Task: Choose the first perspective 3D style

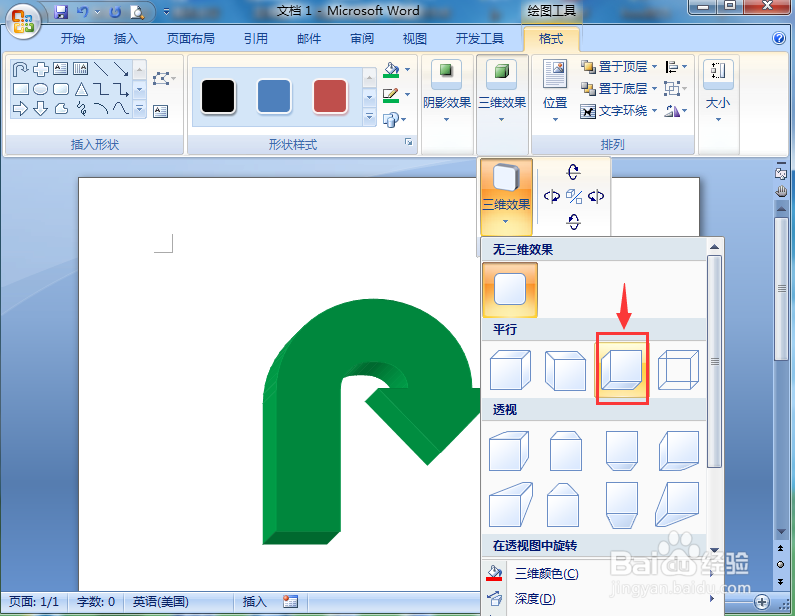Action: [509, 451]
